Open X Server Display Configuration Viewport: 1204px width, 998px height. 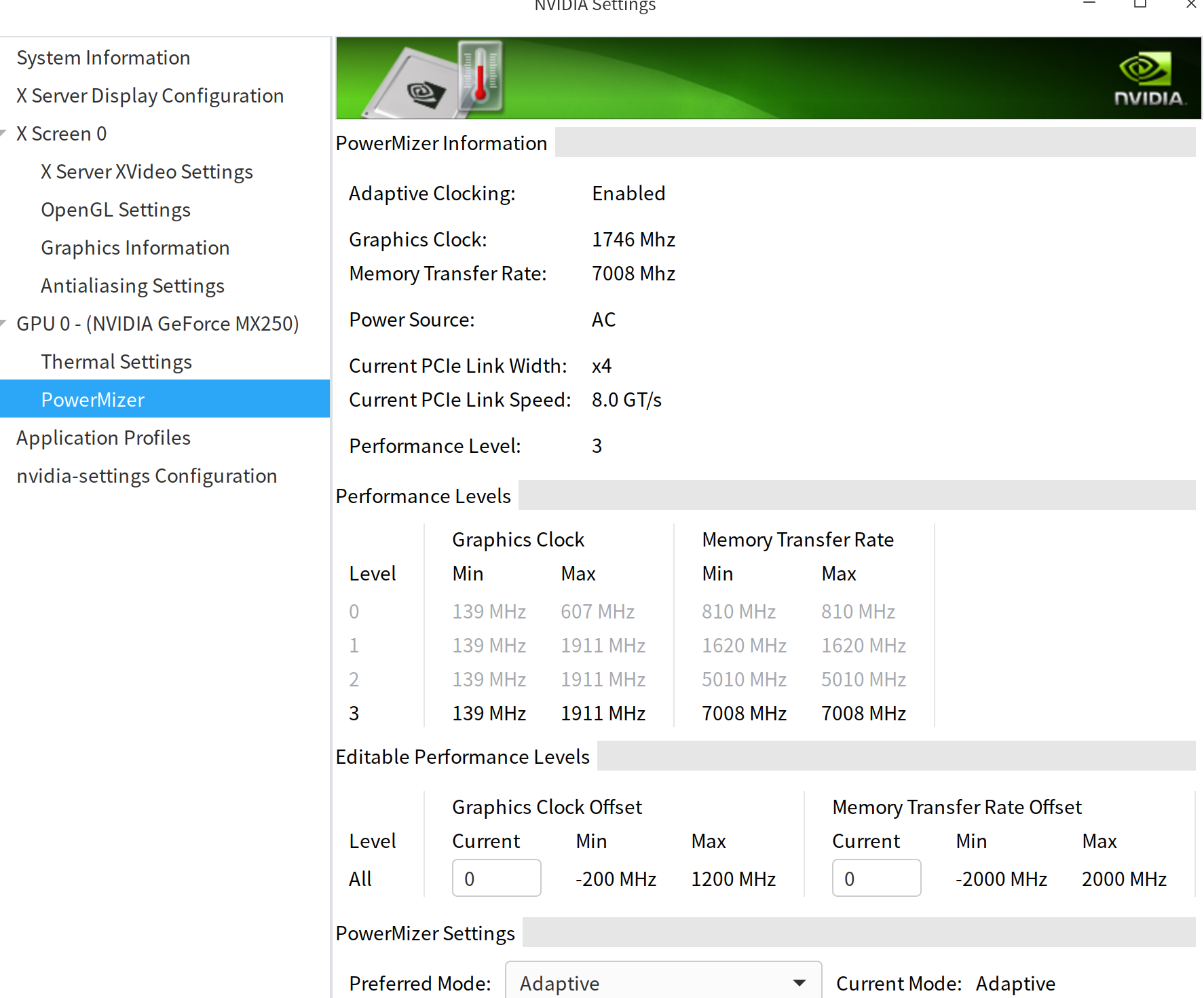(x=150, y=96)
